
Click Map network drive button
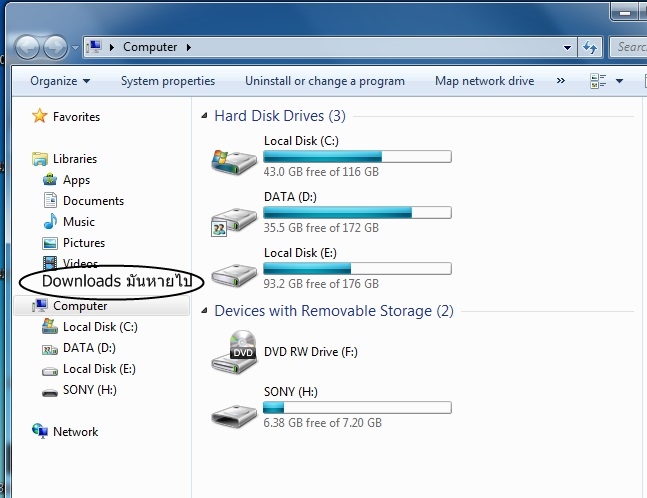[485, 81]
